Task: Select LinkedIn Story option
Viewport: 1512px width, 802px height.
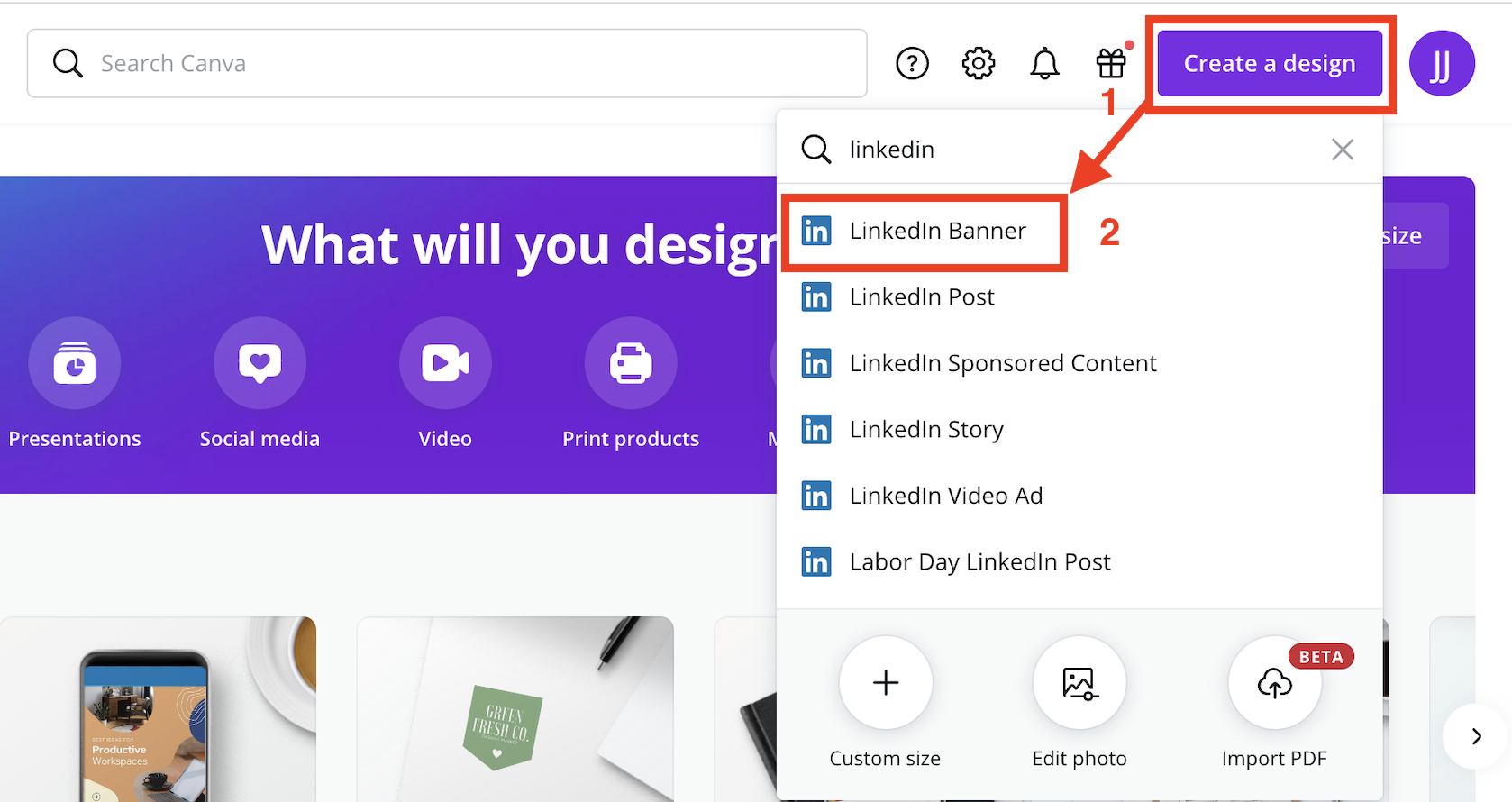Action: [1079, 429]
